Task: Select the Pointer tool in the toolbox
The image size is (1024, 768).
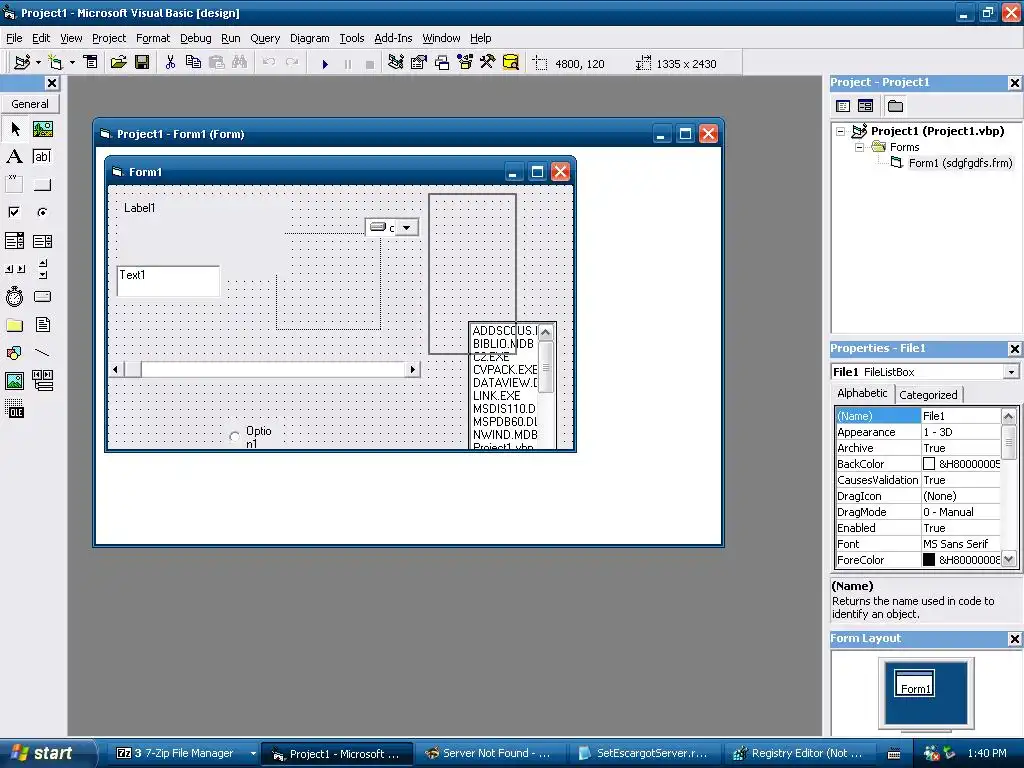Action: coord(14,129)
